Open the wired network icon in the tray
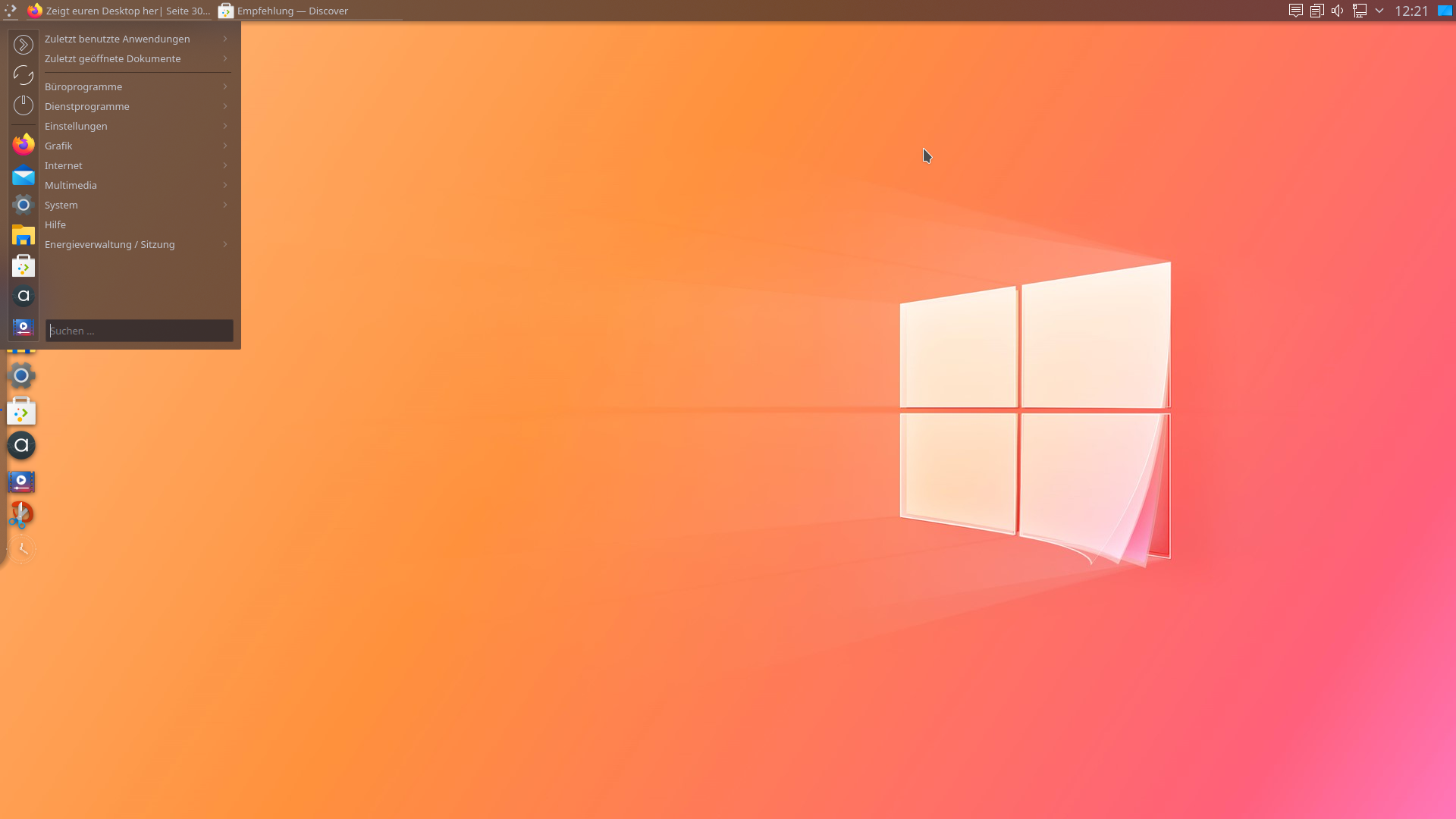The width and height of the screenshot is (1456, 819). [1360, 11]
